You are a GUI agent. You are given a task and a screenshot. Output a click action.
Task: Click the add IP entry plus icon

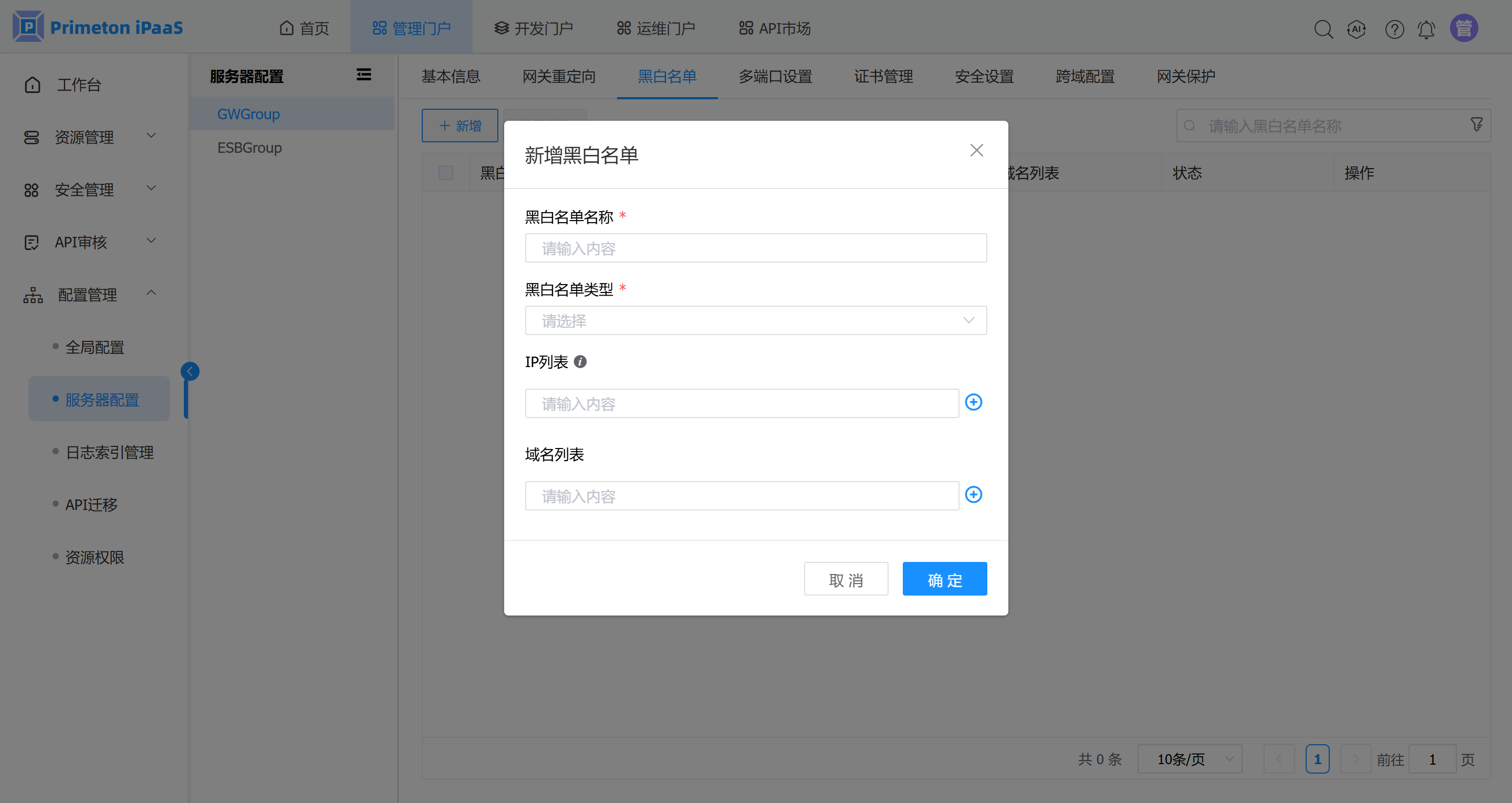coord(973,402)
